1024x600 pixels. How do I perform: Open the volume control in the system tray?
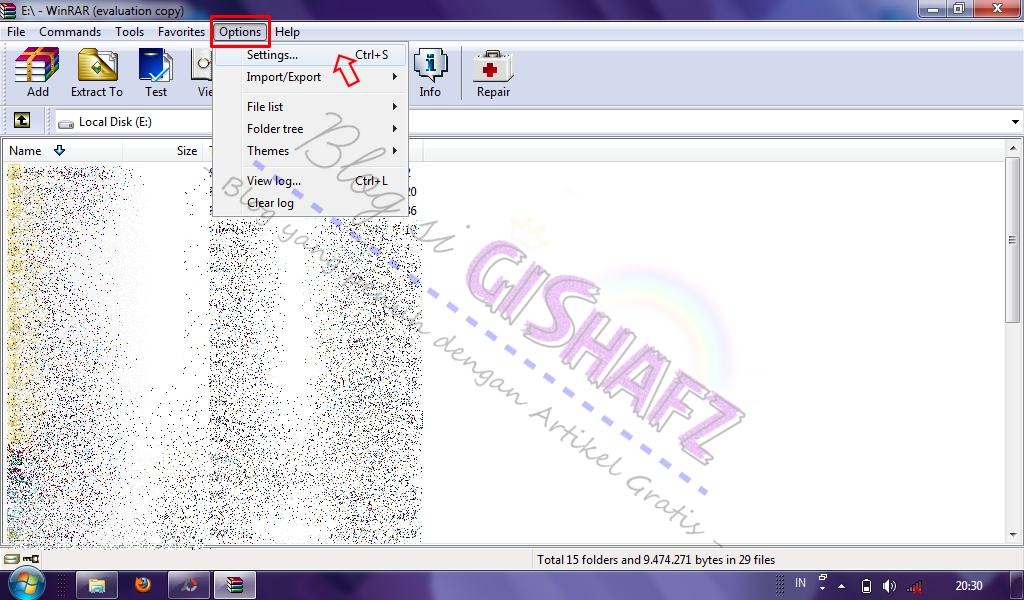(890, 584)
